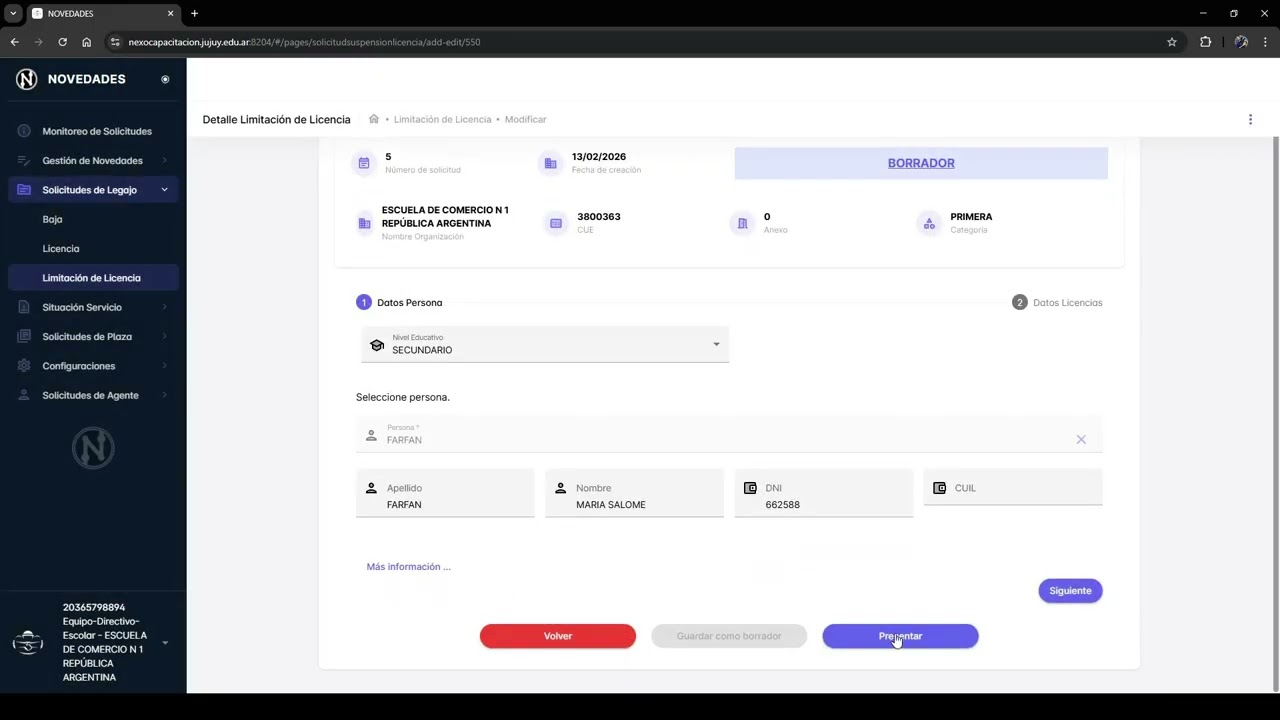The height and width of the screenshot is (720, 1280).
Task: Click the Persona search field
Action: click(x=729, y=435)
